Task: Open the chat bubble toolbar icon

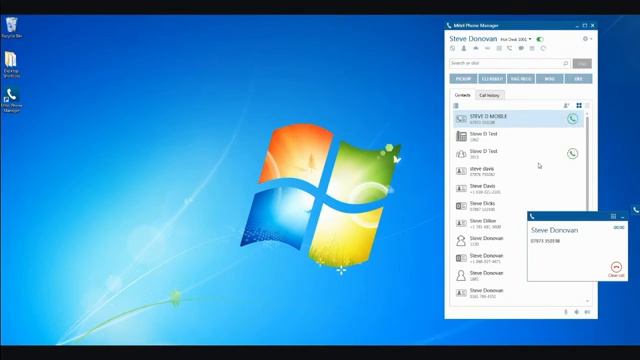Action: pos(521,49)
